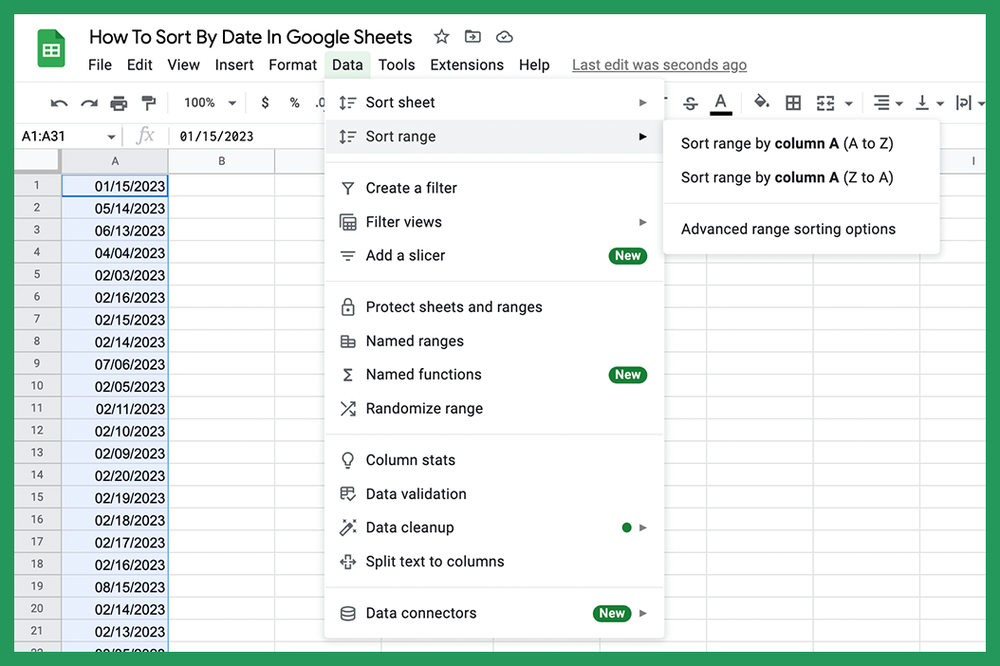Open the Insert menu
Screen dimensions: 1000x666
234,65
